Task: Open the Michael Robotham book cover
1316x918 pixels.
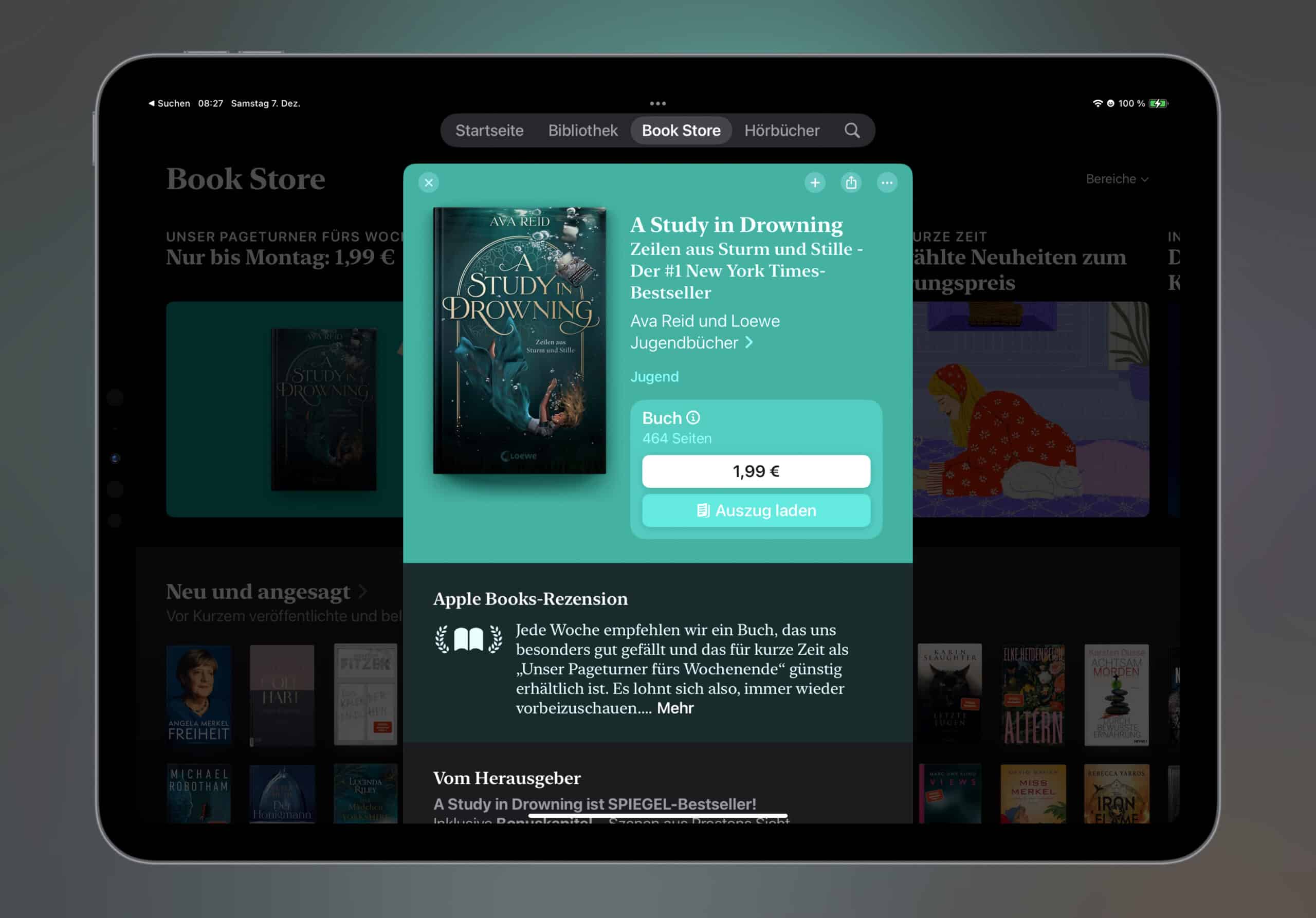Action: 199,794
